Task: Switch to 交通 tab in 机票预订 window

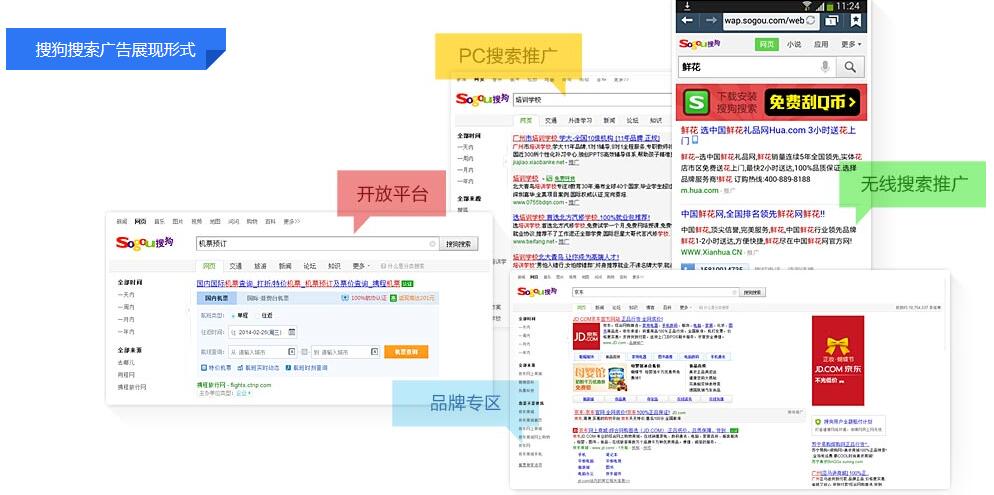Action: coord(235,266)
